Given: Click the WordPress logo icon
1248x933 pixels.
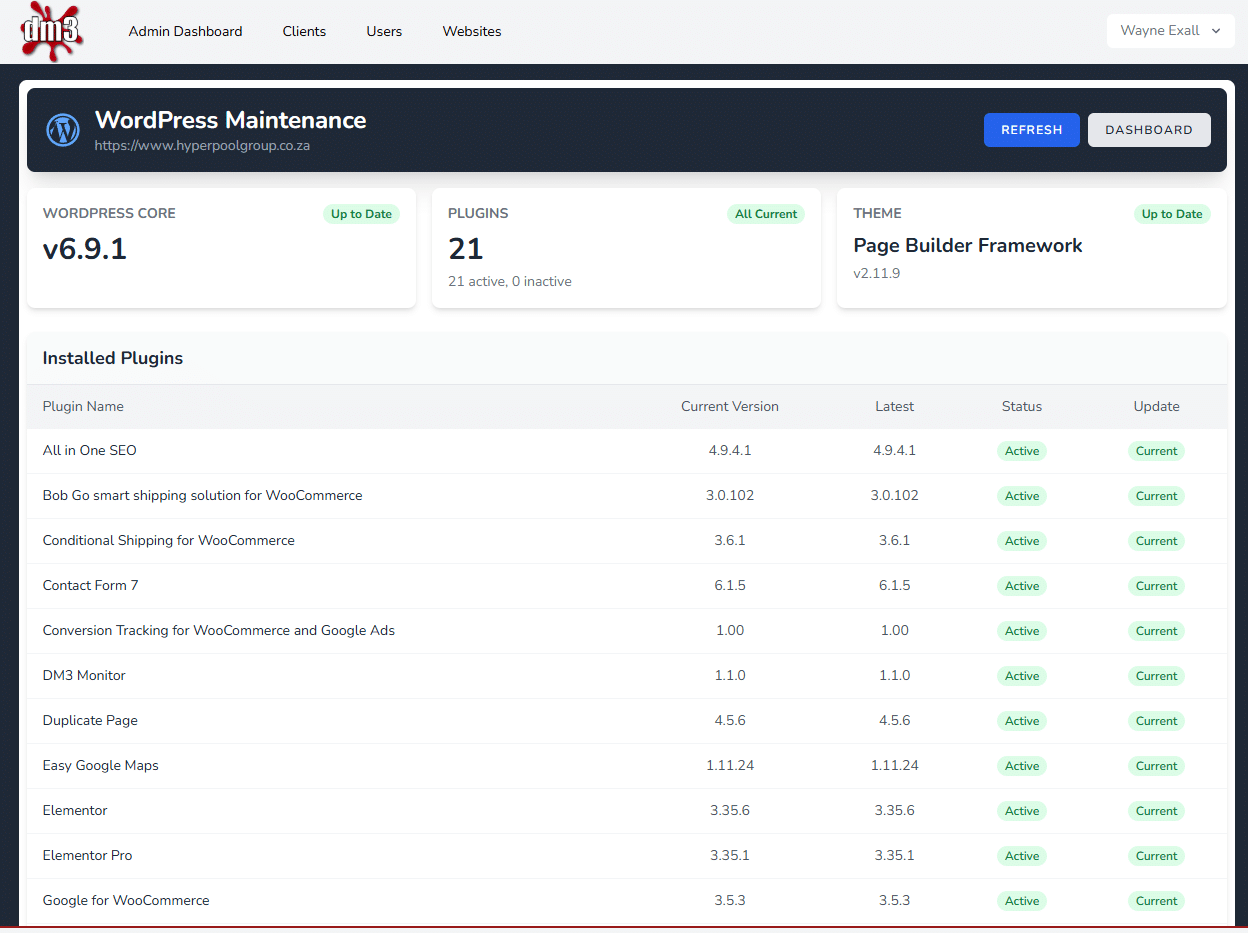Looking at the screenshot, I should click(x=63, y=129).
